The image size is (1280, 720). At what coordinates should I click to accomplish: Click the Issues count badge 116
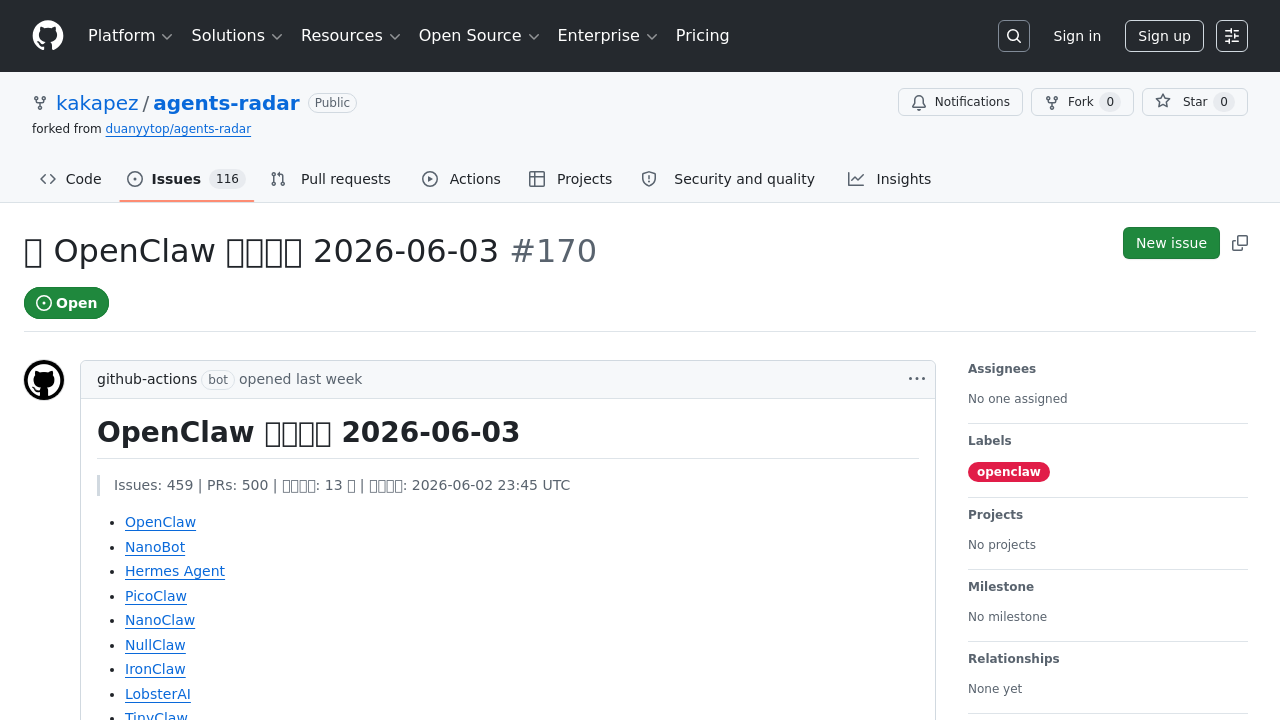click(227, 179)
